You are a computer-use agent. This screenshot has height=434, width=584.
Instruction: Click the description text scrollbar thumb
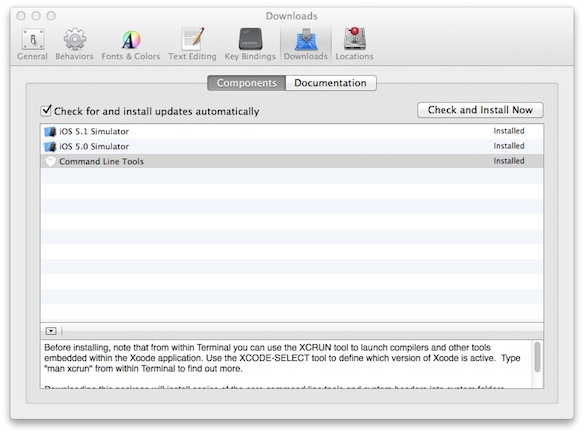[537, 357]
